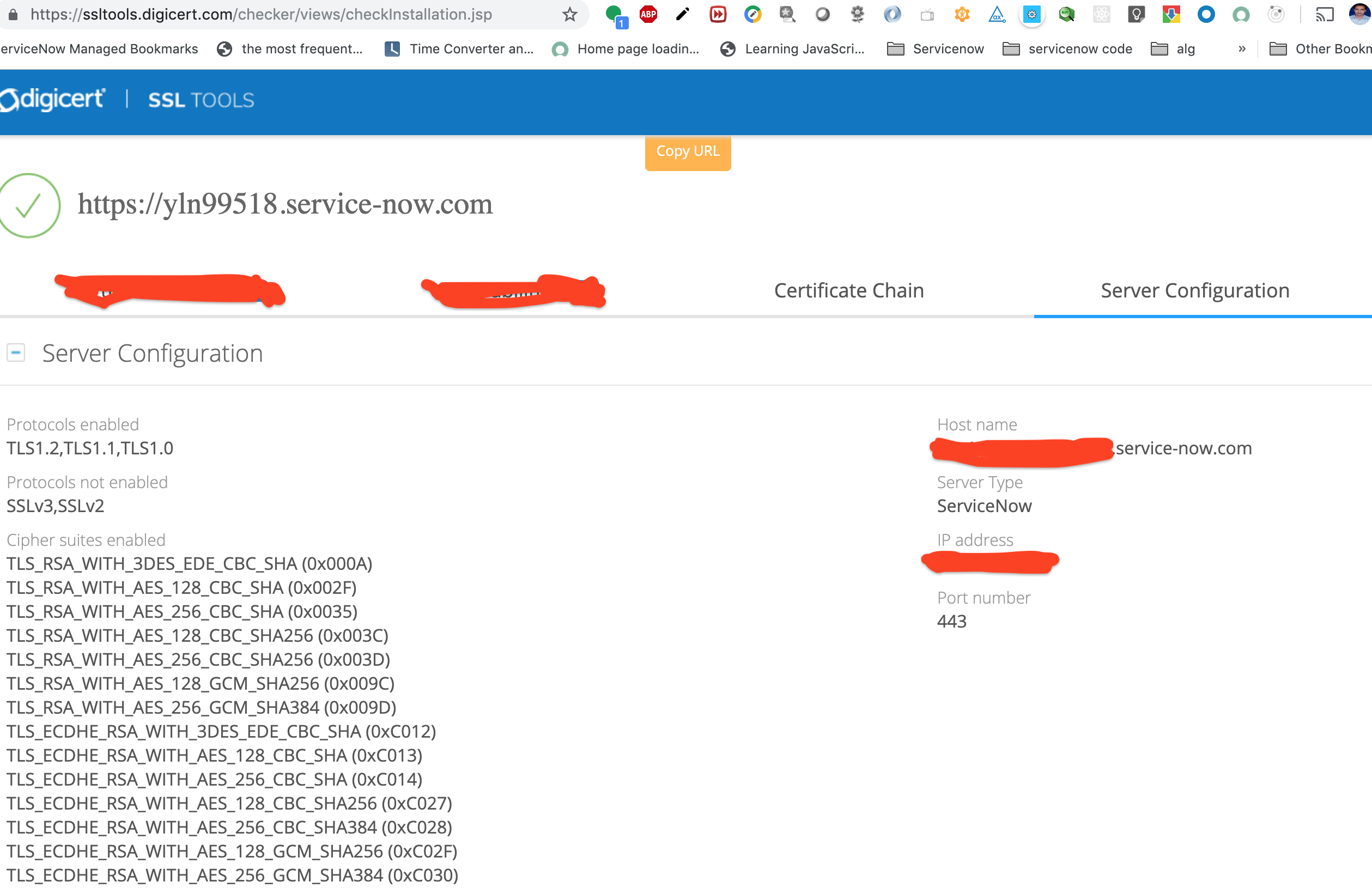Open Learning JavaScript bookmark
The height and width of the screenshot is (888, 1372).
click(x=793, y=49)
